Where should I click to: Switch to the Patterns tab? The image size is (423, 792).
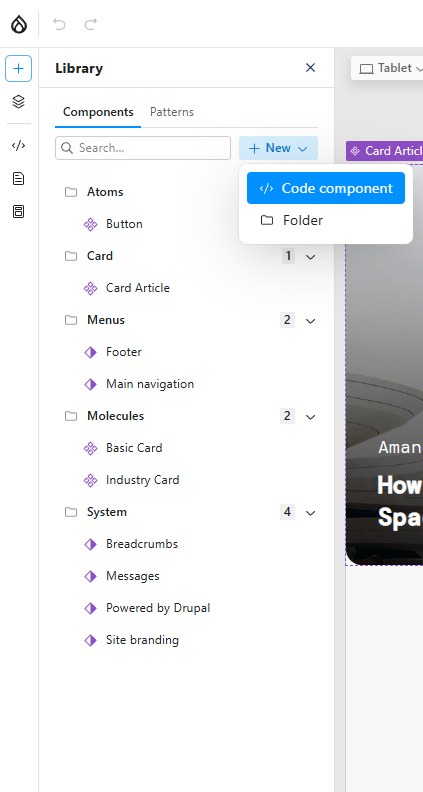coord(172,112)
